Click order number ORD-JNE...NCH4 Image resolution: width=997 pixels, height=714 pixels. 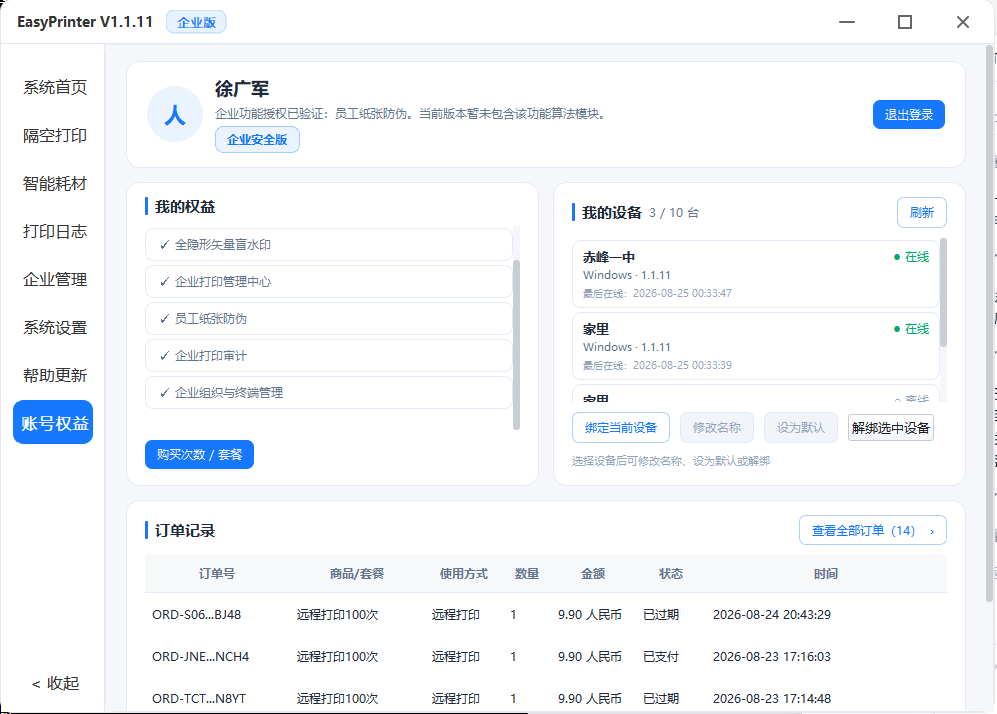(x=200, y=657)
